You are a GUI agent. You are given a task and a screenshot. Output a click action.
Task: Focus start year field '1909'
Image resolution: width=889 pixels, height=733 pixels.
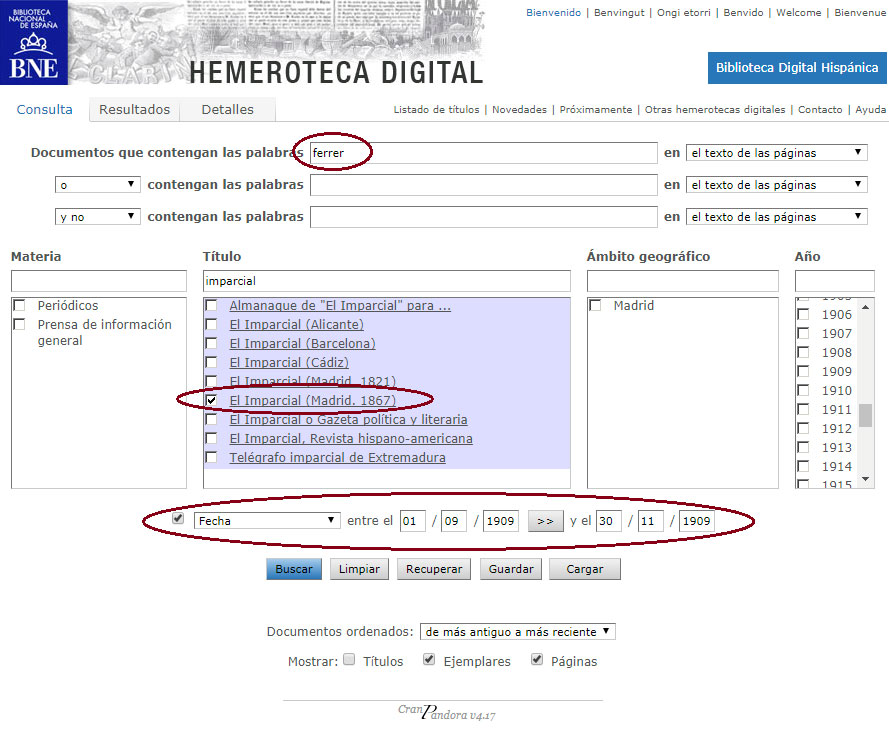click(x=500, y=520)
